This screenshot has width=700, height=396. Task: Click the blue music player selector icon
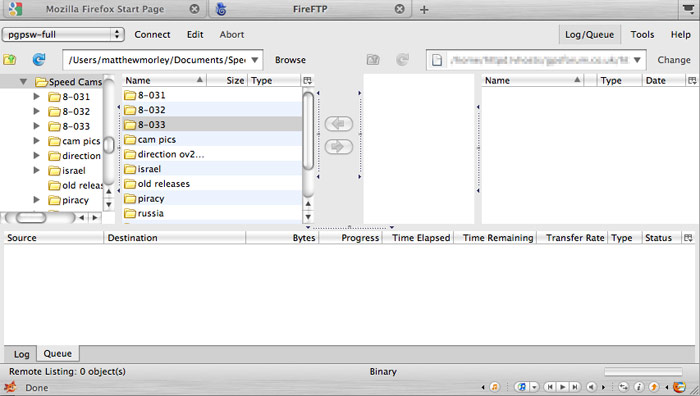pos(521,387)
